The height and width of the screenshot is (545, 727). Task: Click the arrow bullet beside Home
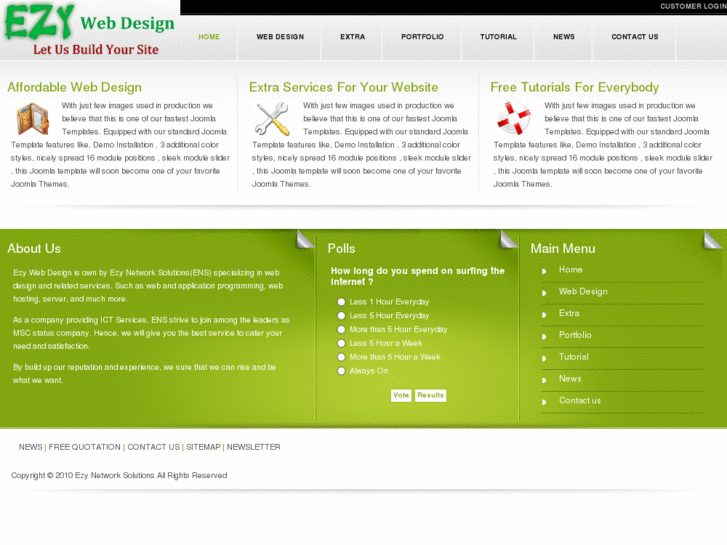[544, 271]
